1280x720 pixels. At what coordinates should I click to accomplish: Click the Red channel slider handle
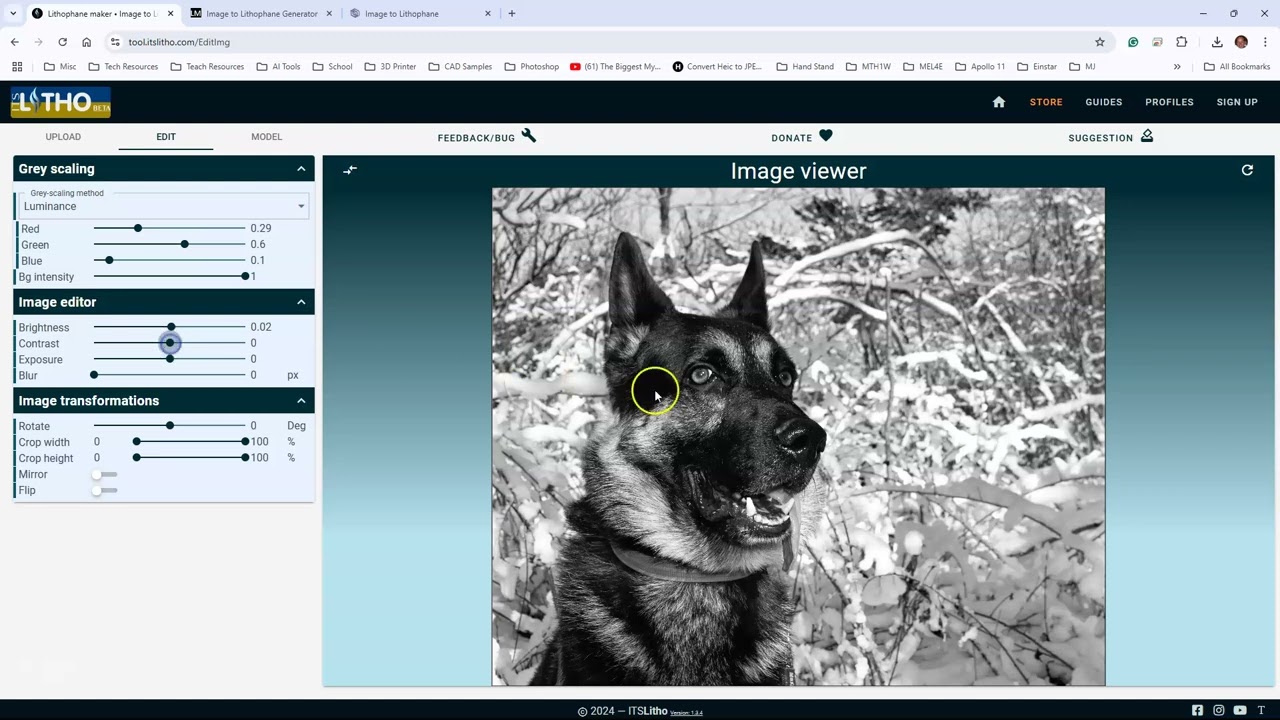(138, 229)
